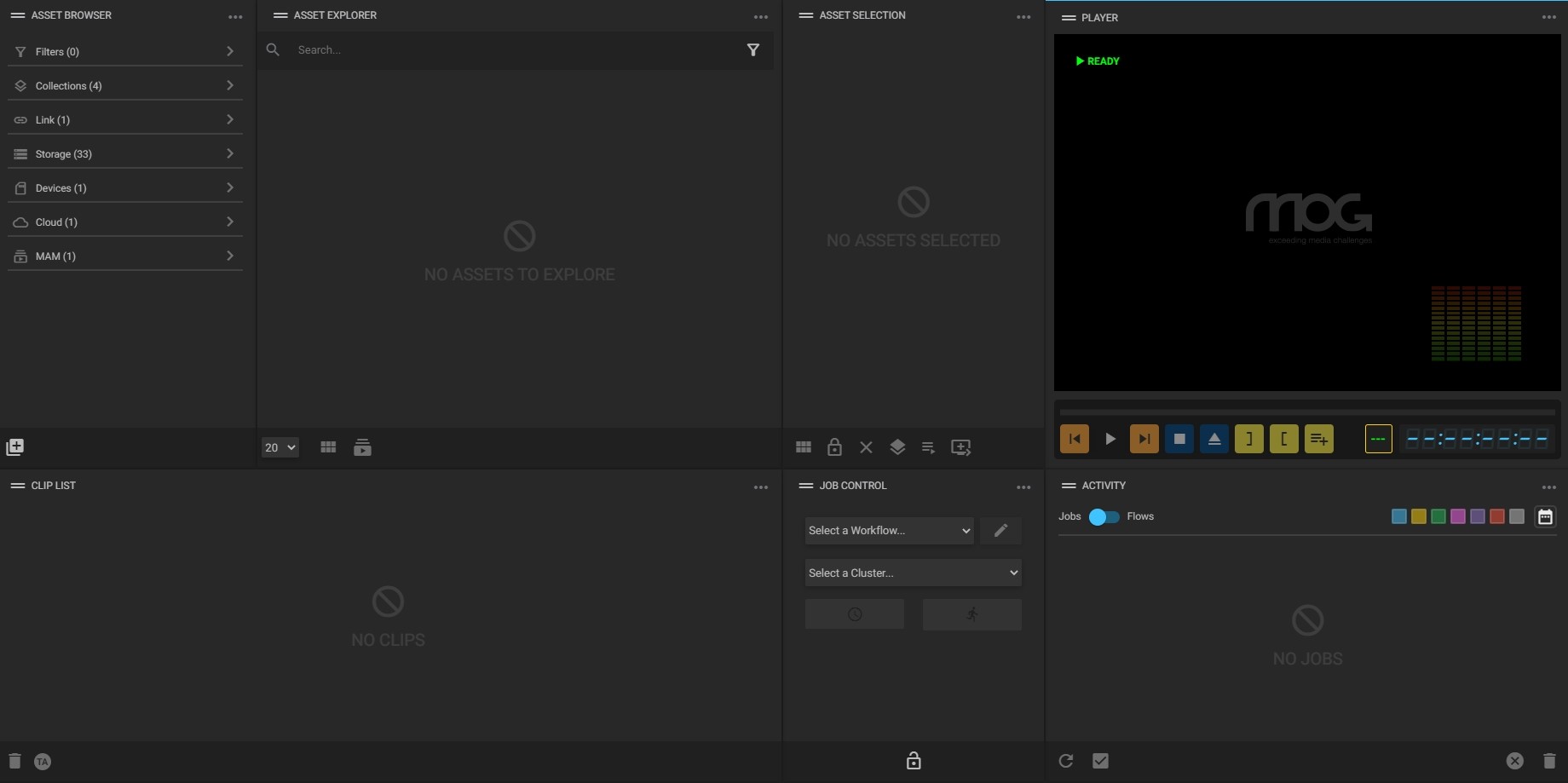Click the green dashes indicator box in Player
The width and height of the screenshot is (1568, 783).
pos(1379,439)
